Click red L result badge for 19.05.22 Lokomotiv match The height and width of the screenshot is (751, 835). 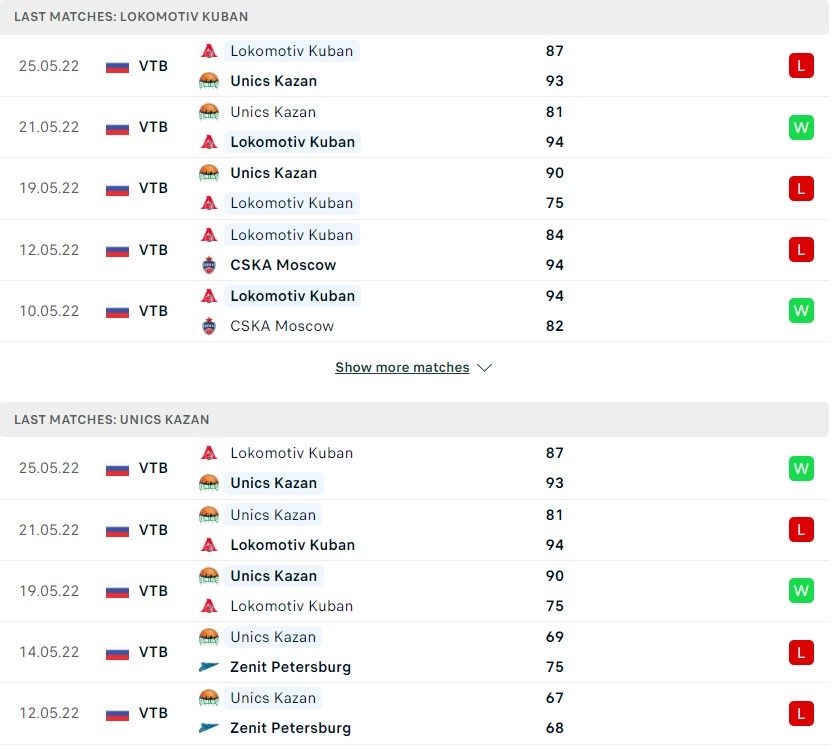800,188
